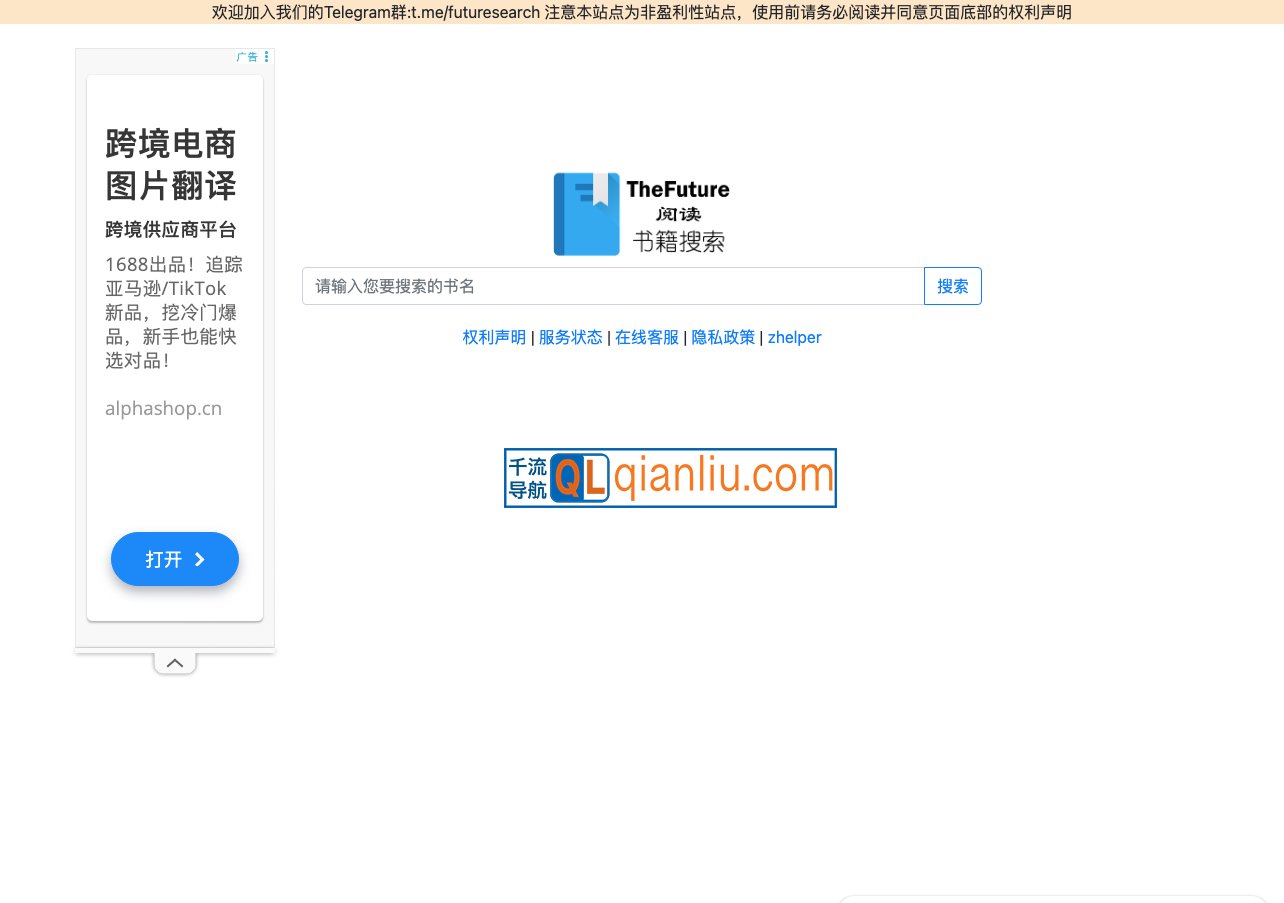The height and width of the screenshot is (903, 1284).
Task: Click the 跨境电商图片翻译 ad headline
Action: point(170,165)
